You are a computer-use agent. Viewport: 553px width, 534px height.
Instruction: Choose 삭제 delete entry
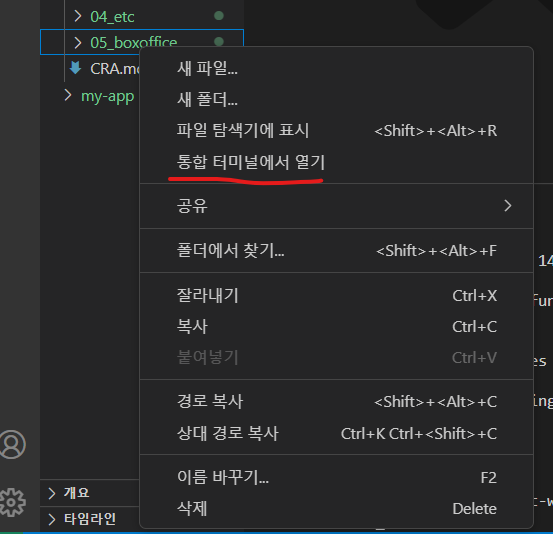point(336,509)
